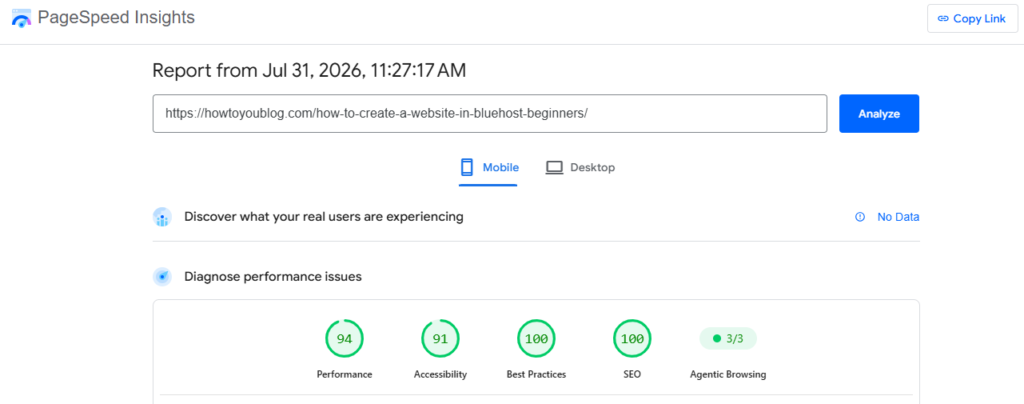Click the Accessibility label
The width and height of the screenshot is (1024, 404).
440,375
